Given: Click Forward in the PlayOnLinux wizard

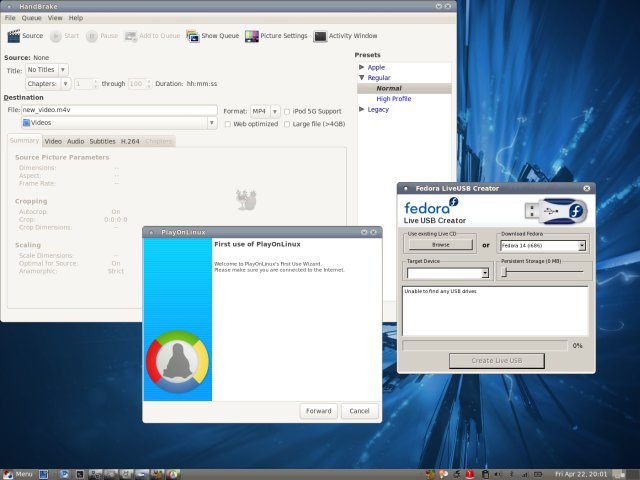Looking at the screenshot, I should click(318, 411).
